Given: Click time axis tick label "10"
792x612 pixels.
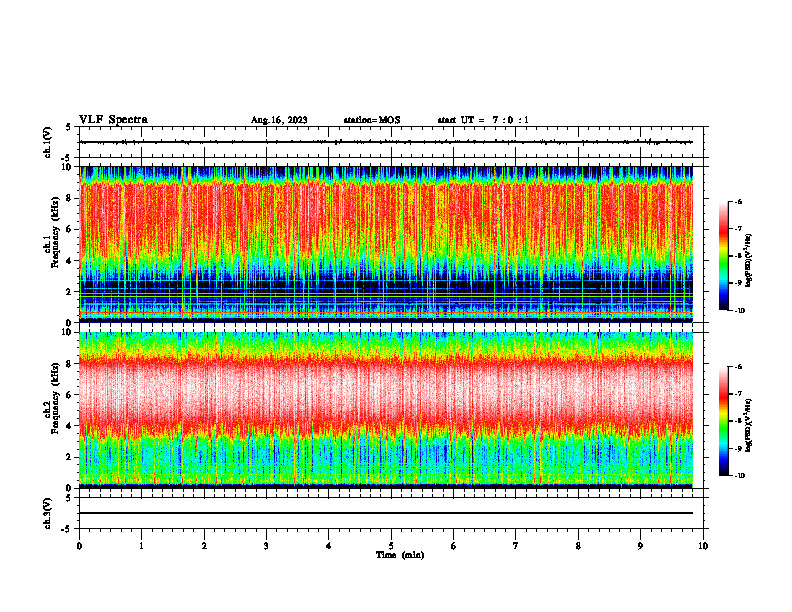Looking at the screenshot, I should (703, 546).
